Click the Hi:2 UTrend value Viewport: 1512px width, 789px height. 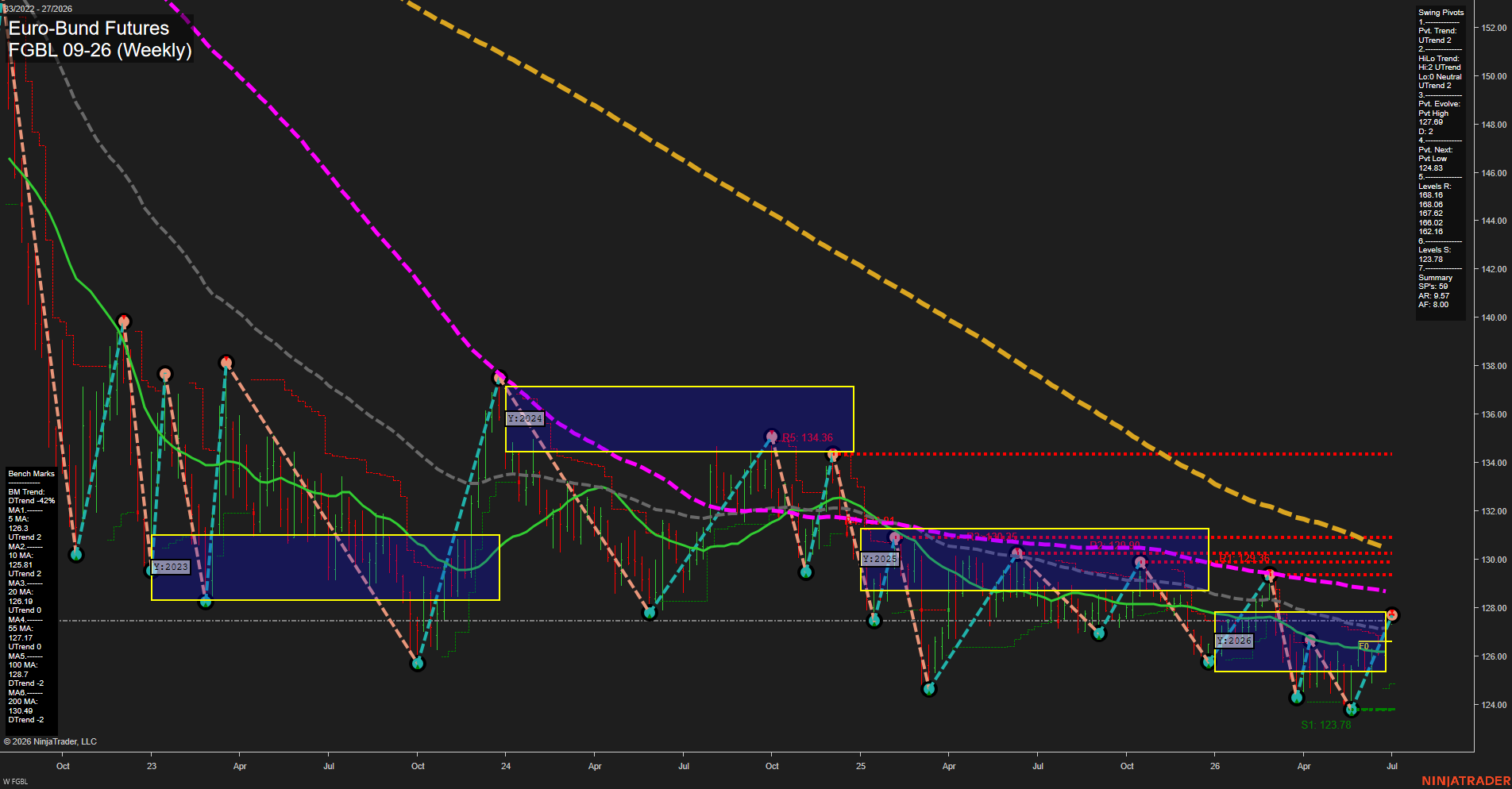point(1440,67)
